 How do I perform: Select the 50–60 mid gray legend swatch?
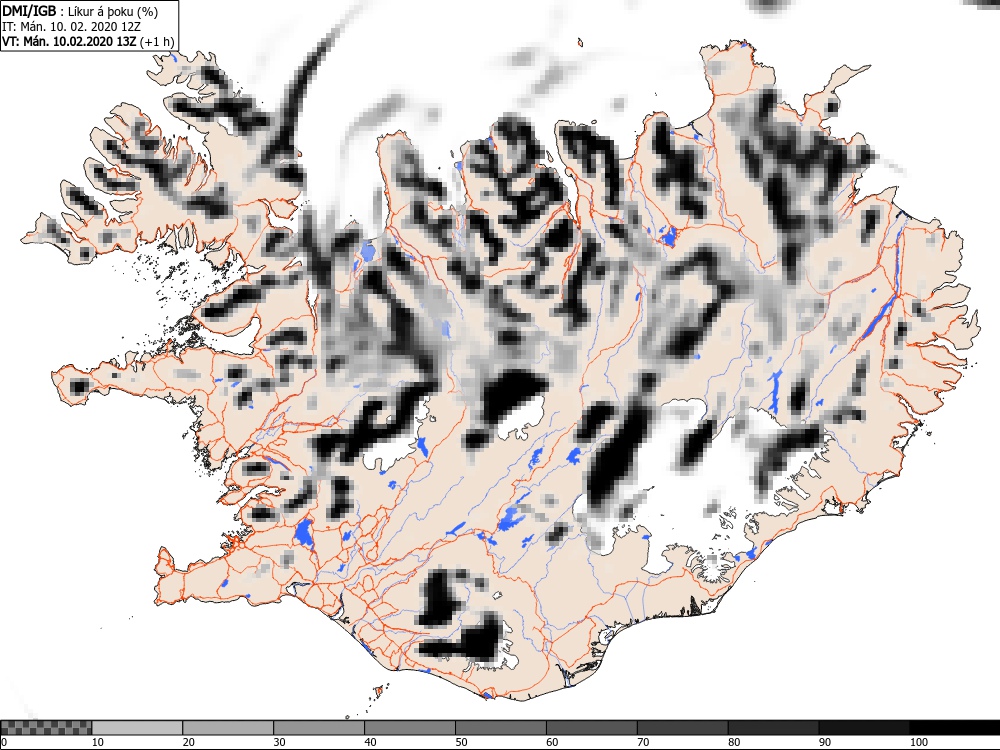click(x=501, y=728)
